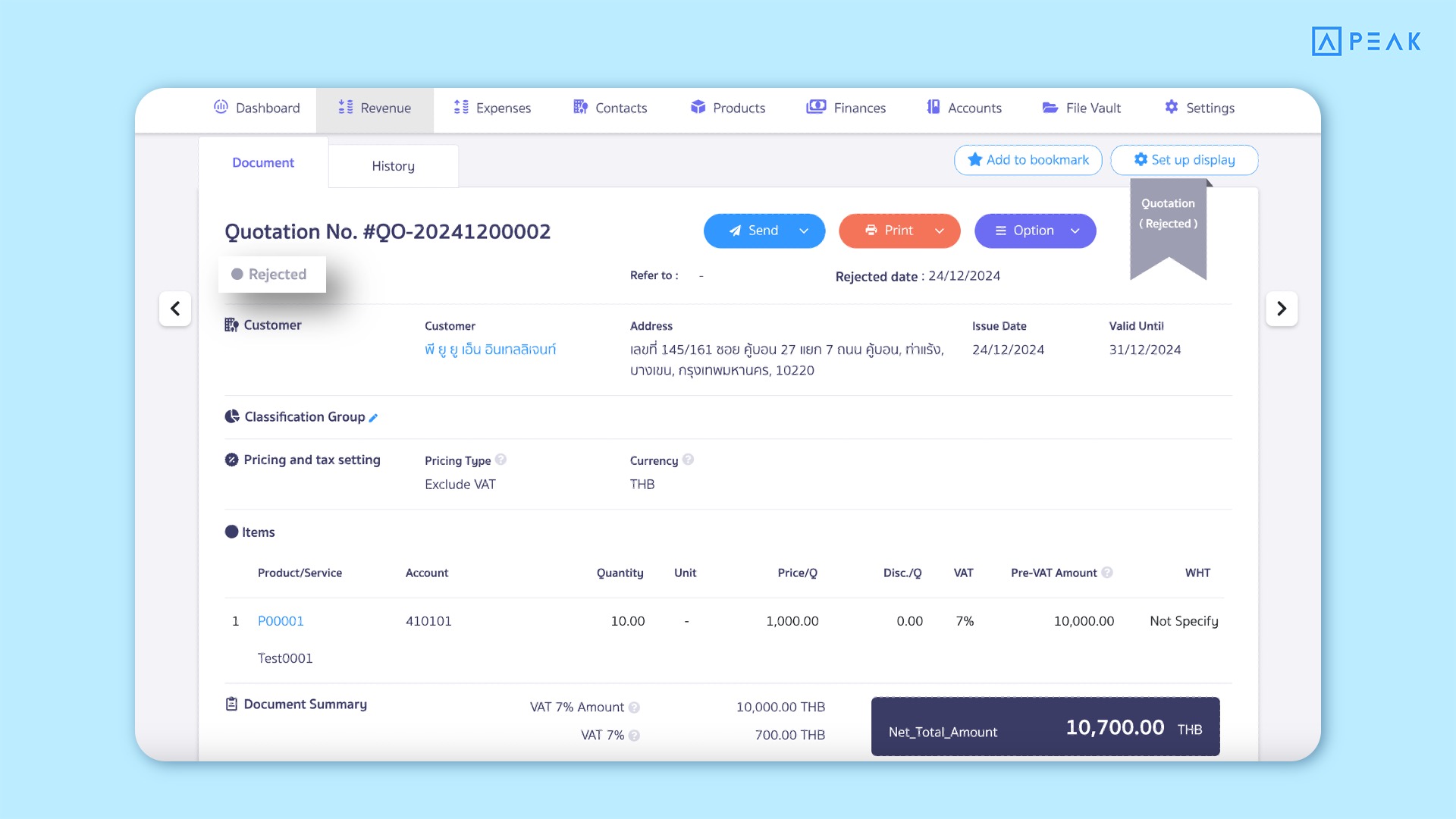The width and height of the screenshot is (1456, 819).
Task: Click the Pricing Type help icon
Action: click(x=500, y=460)
